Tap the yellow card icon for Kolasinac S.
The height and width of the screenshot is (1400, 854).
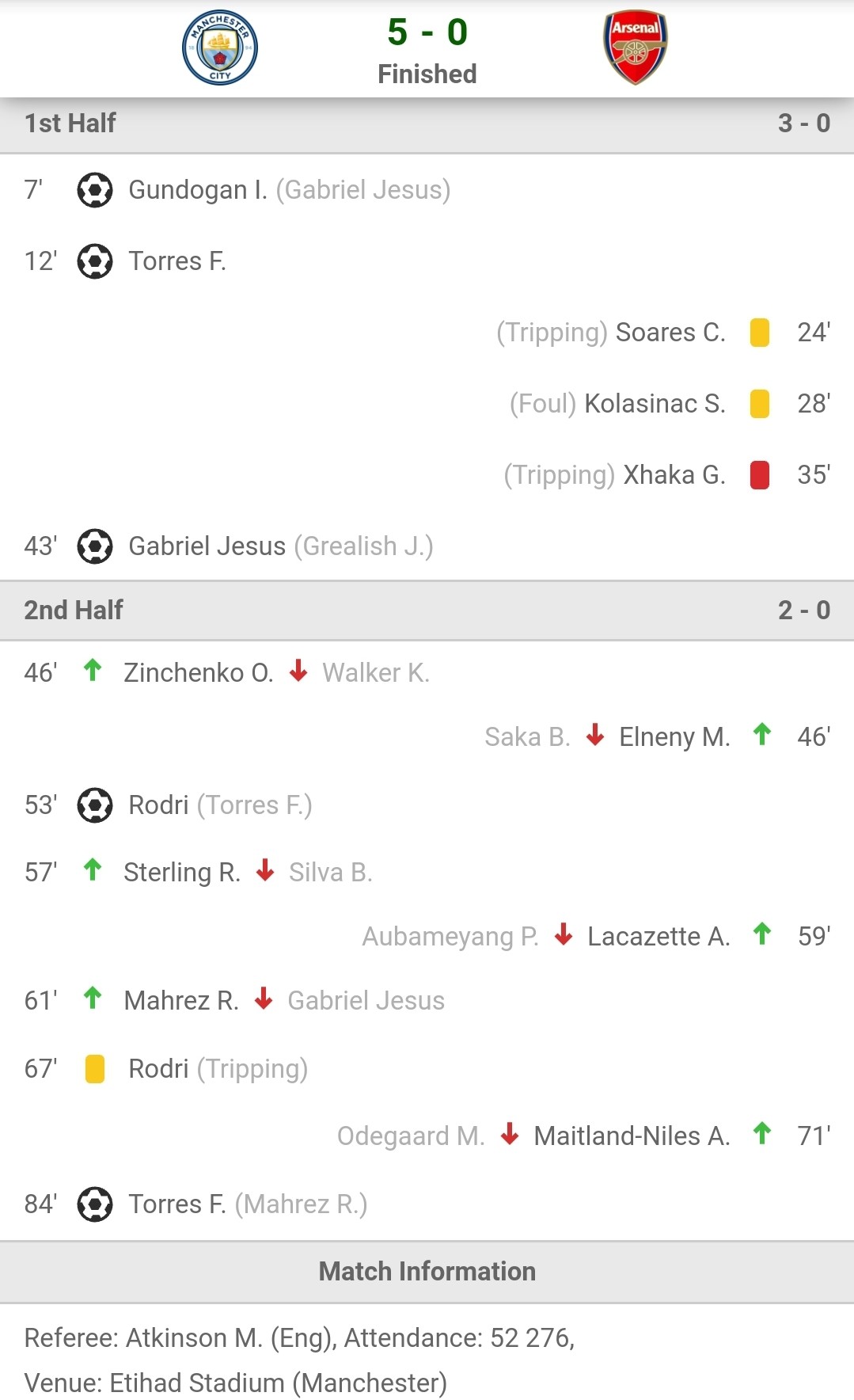point(760,404)
